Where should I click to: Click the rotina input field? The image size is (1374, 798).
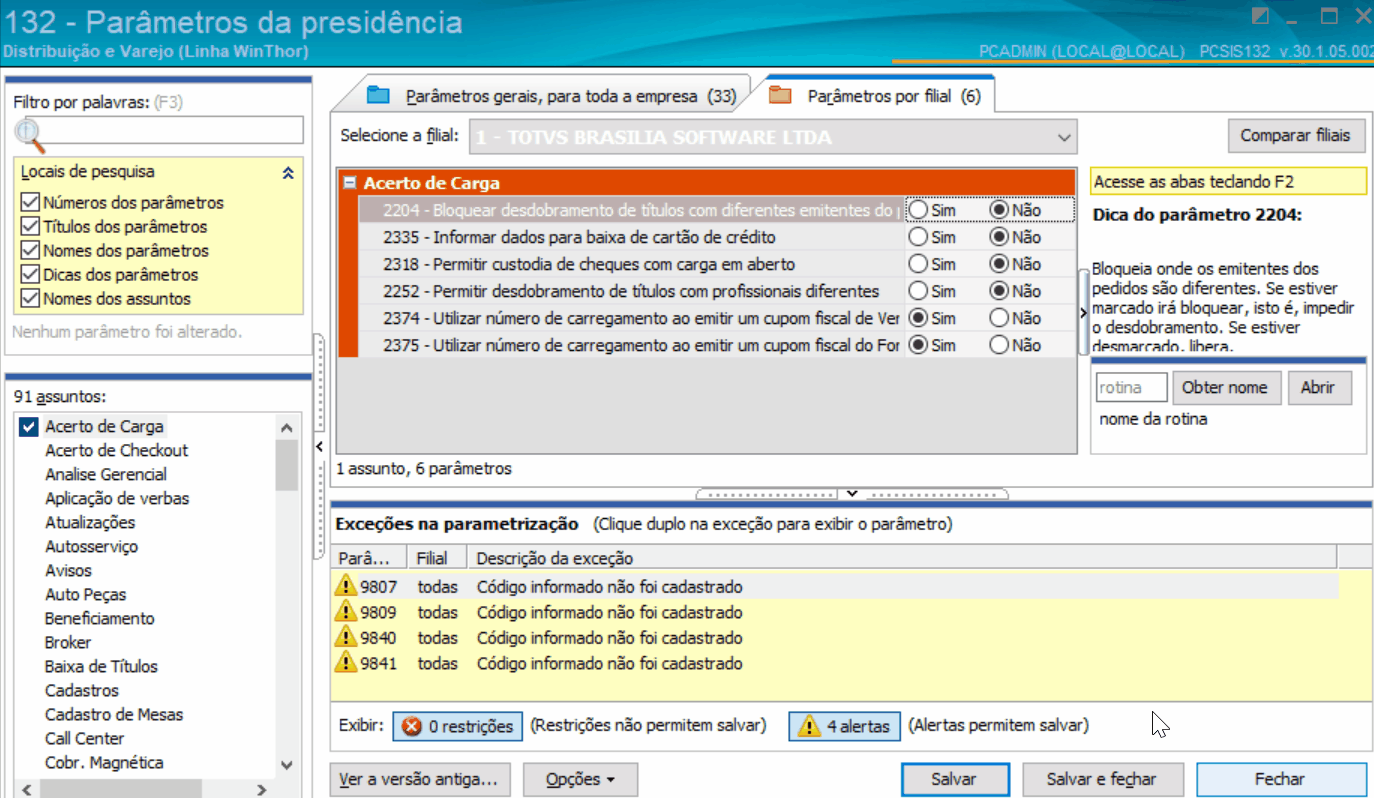(1131, 387)
